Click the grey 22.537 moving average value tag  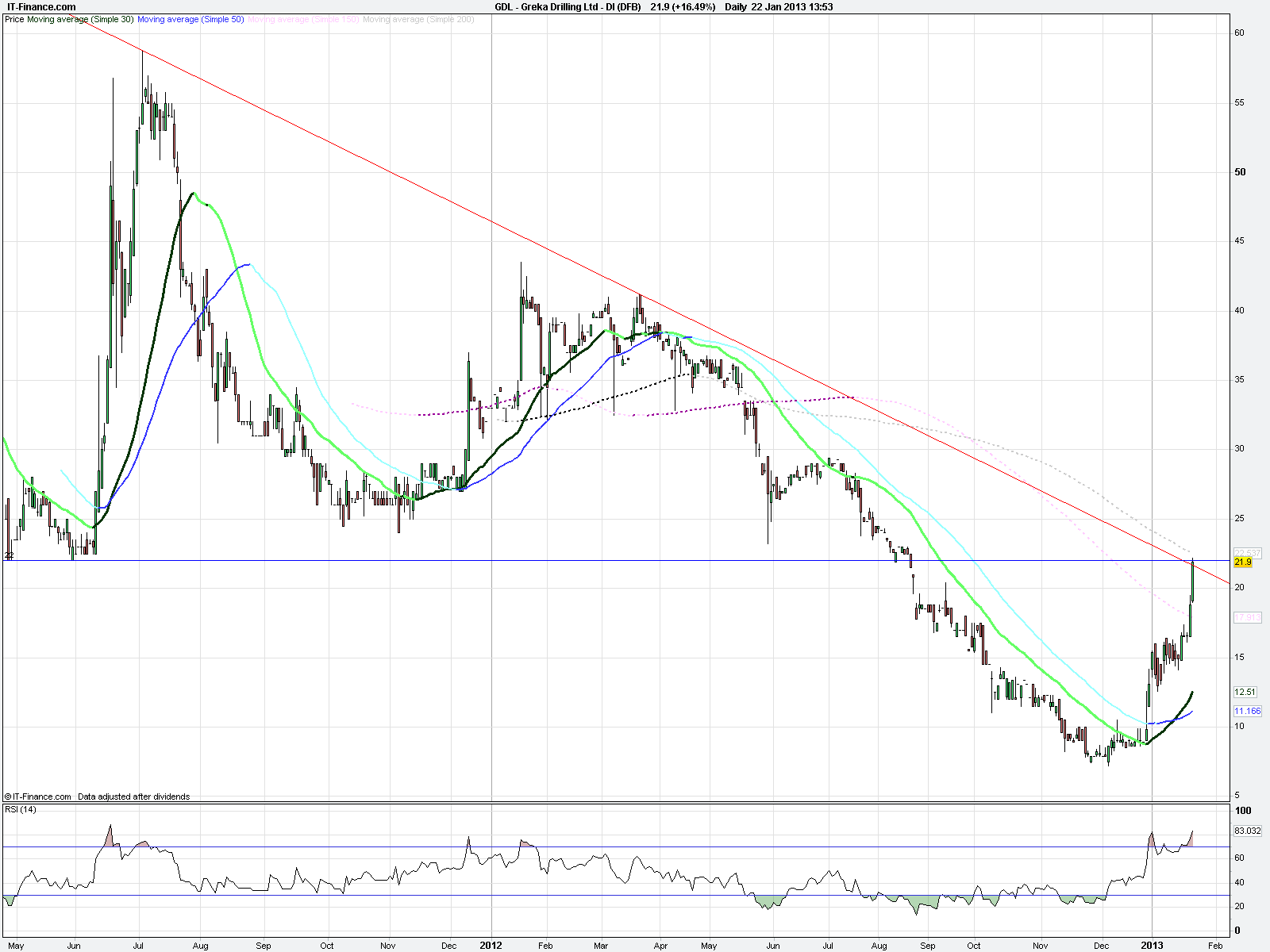pos(1247,553)
